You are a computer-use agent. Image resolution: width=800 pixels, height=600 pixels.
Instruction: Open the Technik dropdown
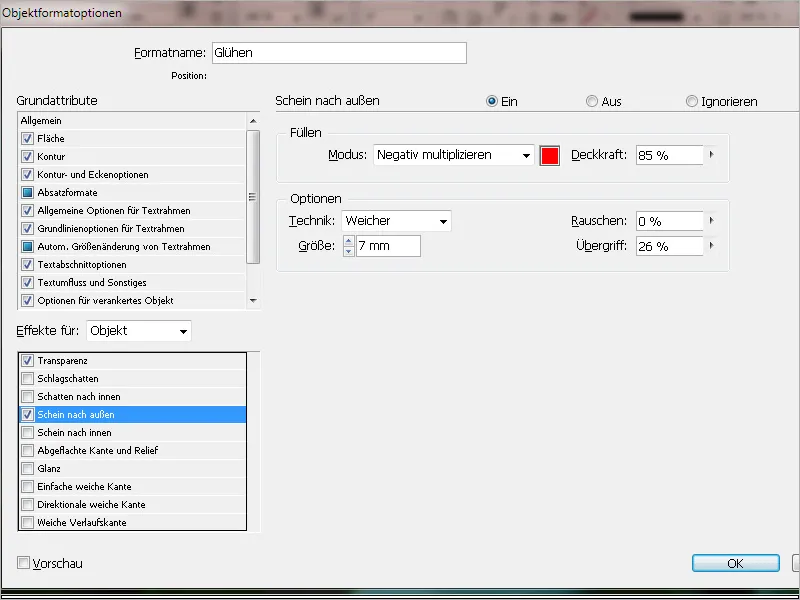tap(396, 221)
